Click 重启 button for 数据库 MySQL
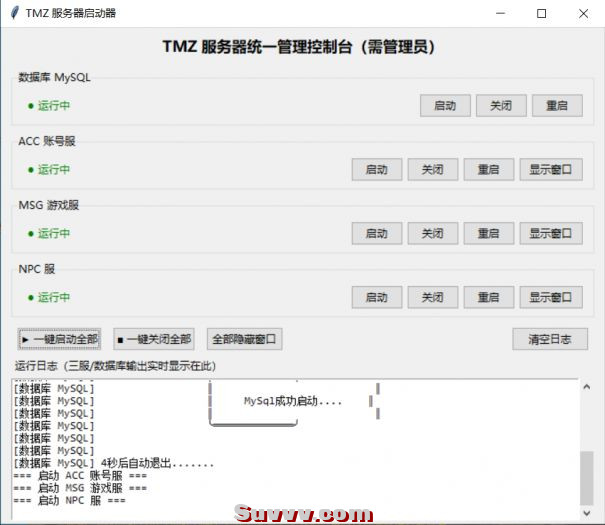This screenshot has height=525, width=605. (x=557, y=105)
